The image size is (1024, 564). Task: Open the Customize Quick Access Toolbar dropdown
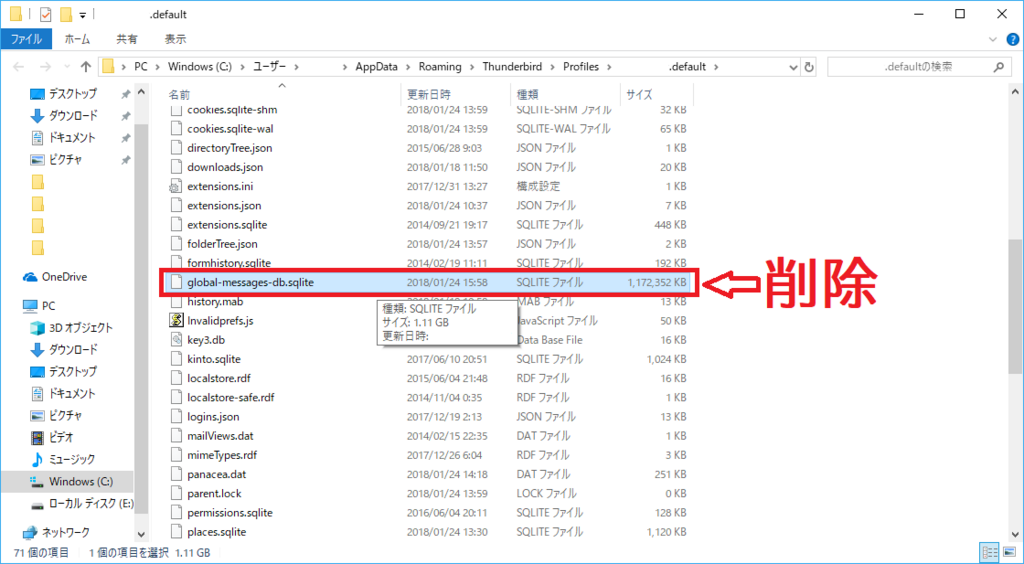click(x=83, y=14)
